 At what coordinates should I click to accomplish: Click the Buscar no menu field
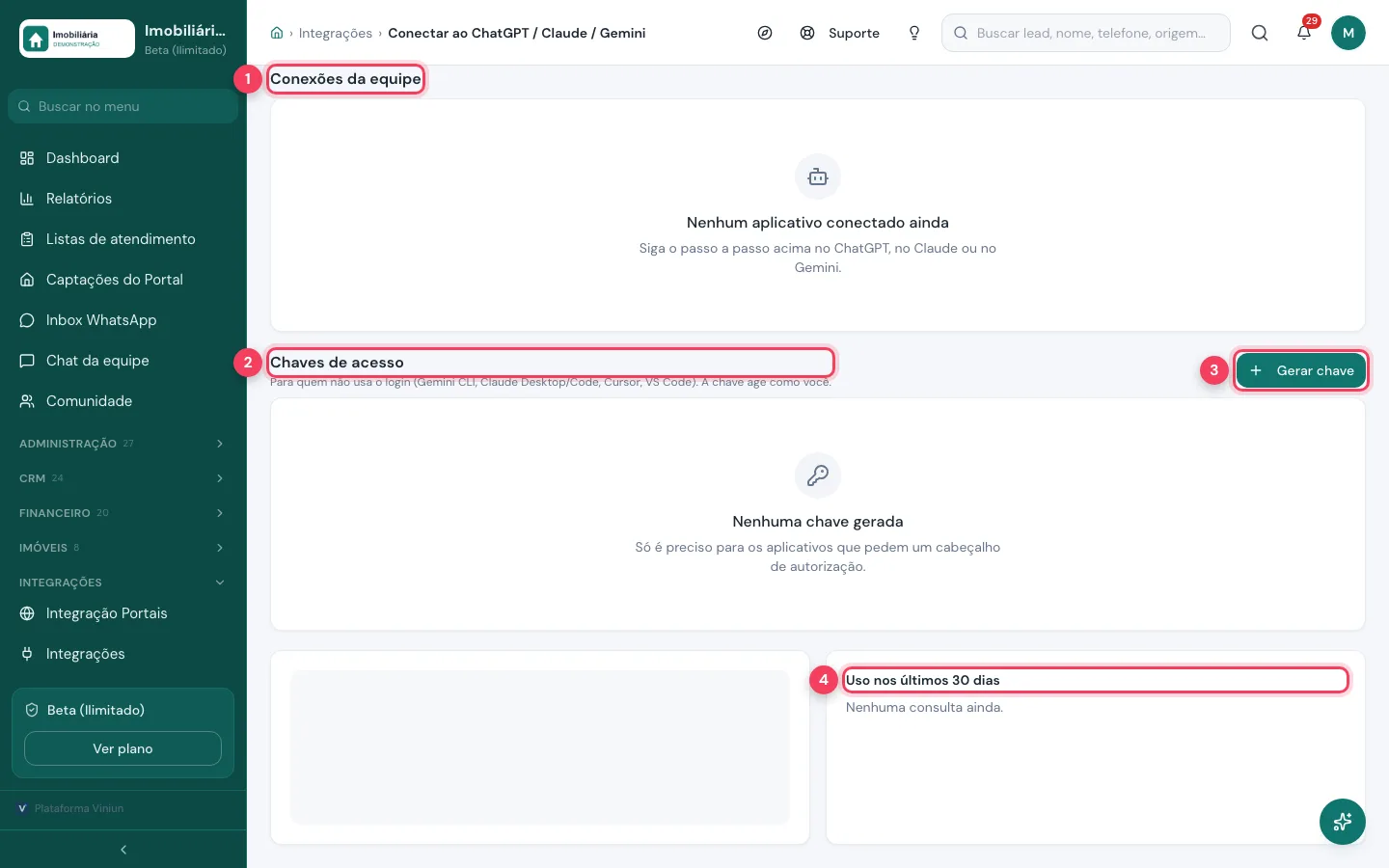(x=123, y=106)
